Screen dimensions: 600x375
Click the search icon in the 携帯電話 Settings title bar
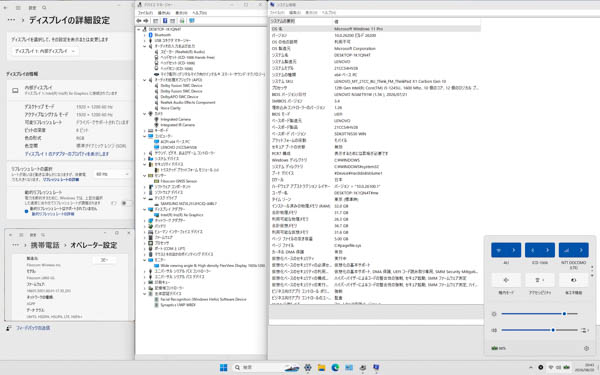(x=43, y=235)
